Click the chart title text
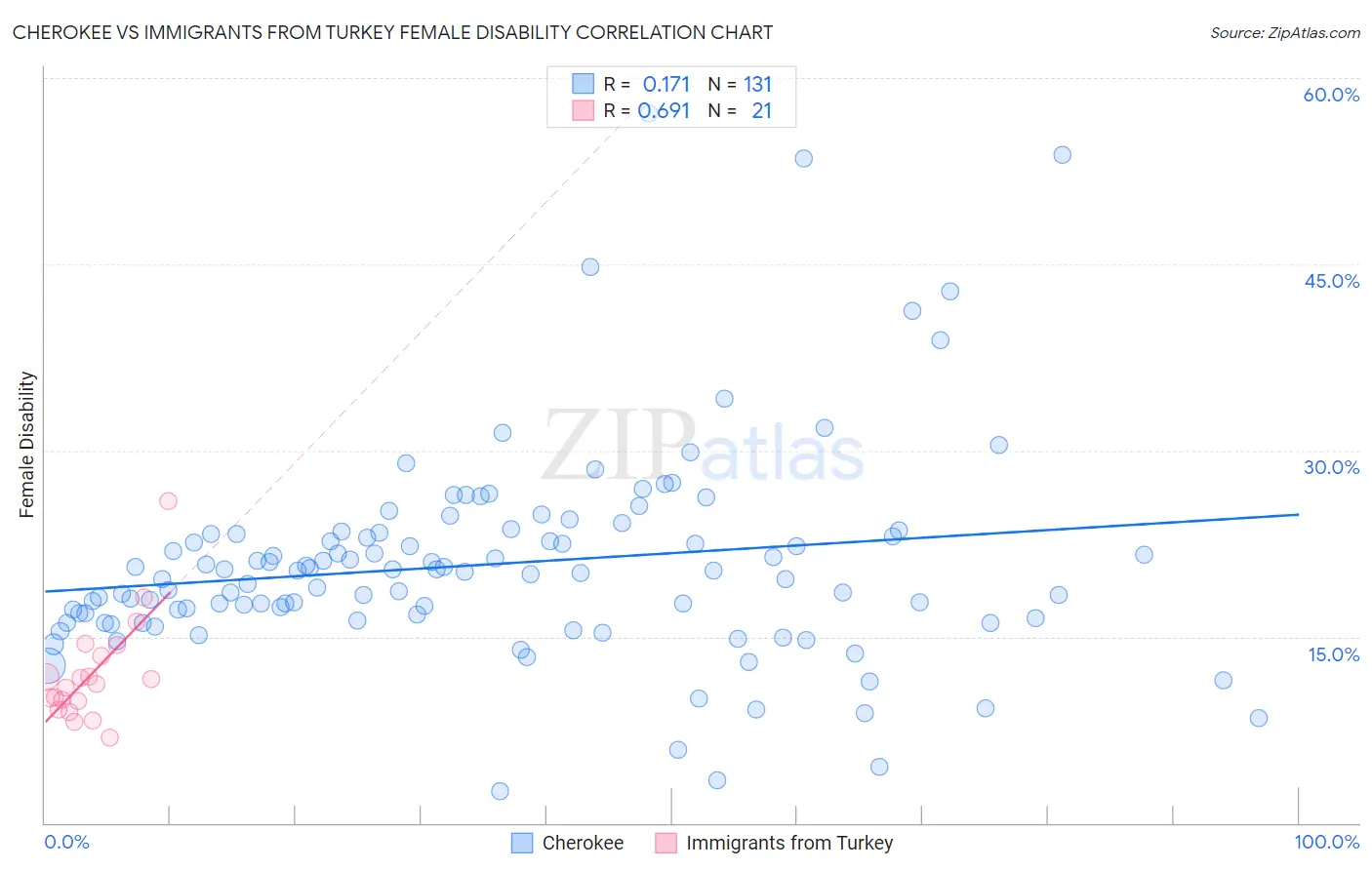This screenshot has height=870, width=1372. click(392, 32)
